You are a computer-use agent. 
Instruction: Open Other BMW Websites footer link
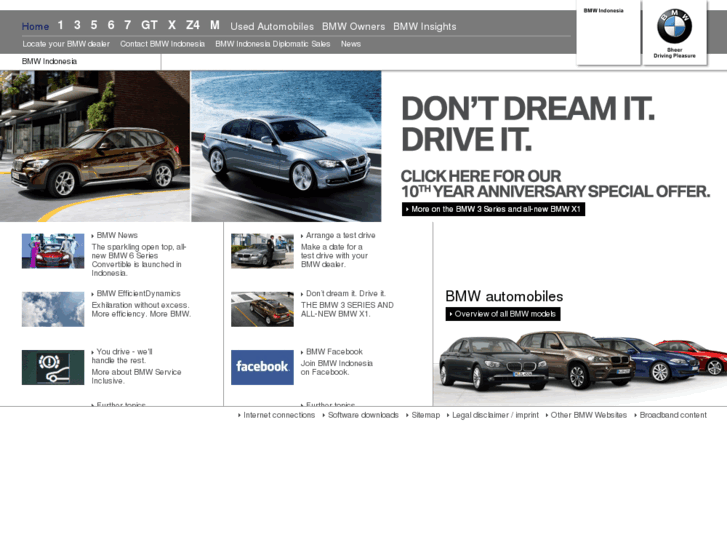(x=588, y=415)
